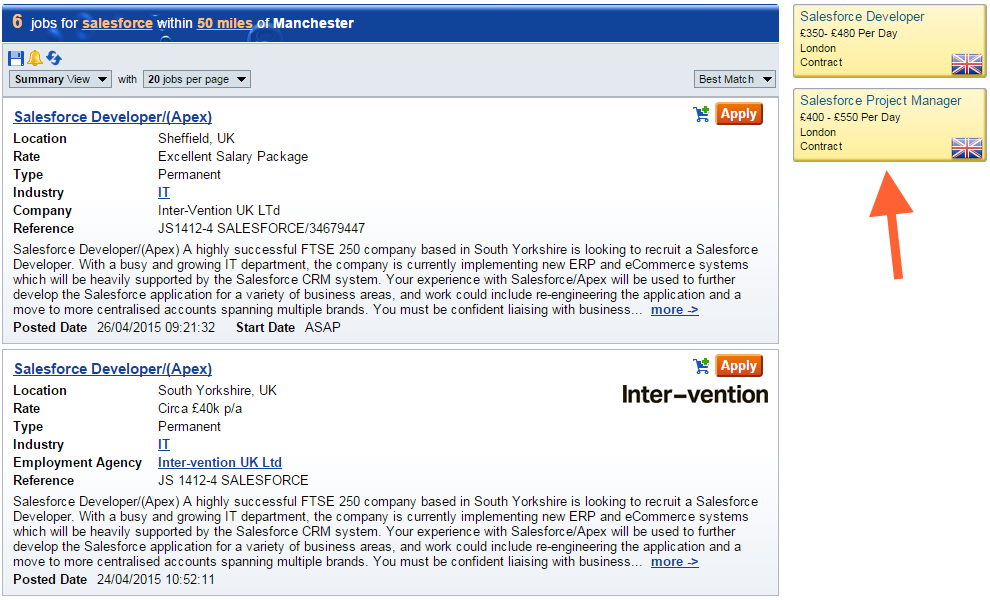Open the Best Match sort dropdown
The image size is (990, 600).
coord(735,79)
